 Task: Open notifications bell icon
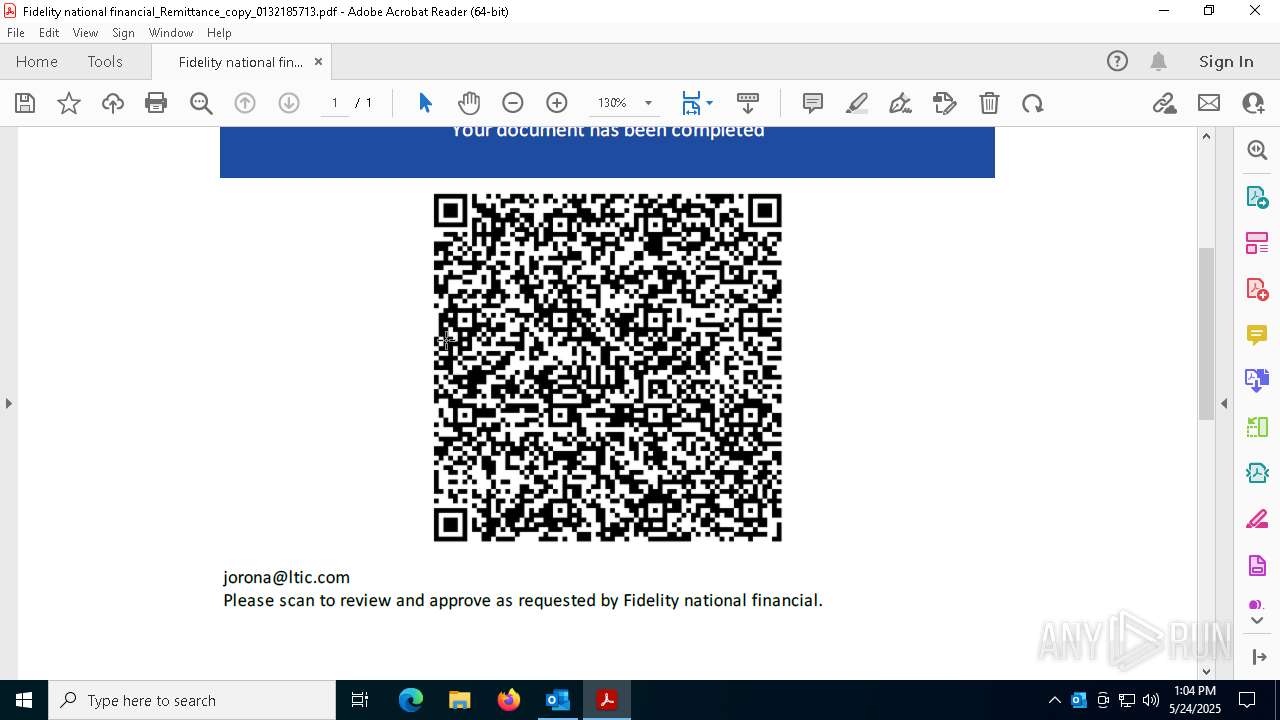(1158, 61)
